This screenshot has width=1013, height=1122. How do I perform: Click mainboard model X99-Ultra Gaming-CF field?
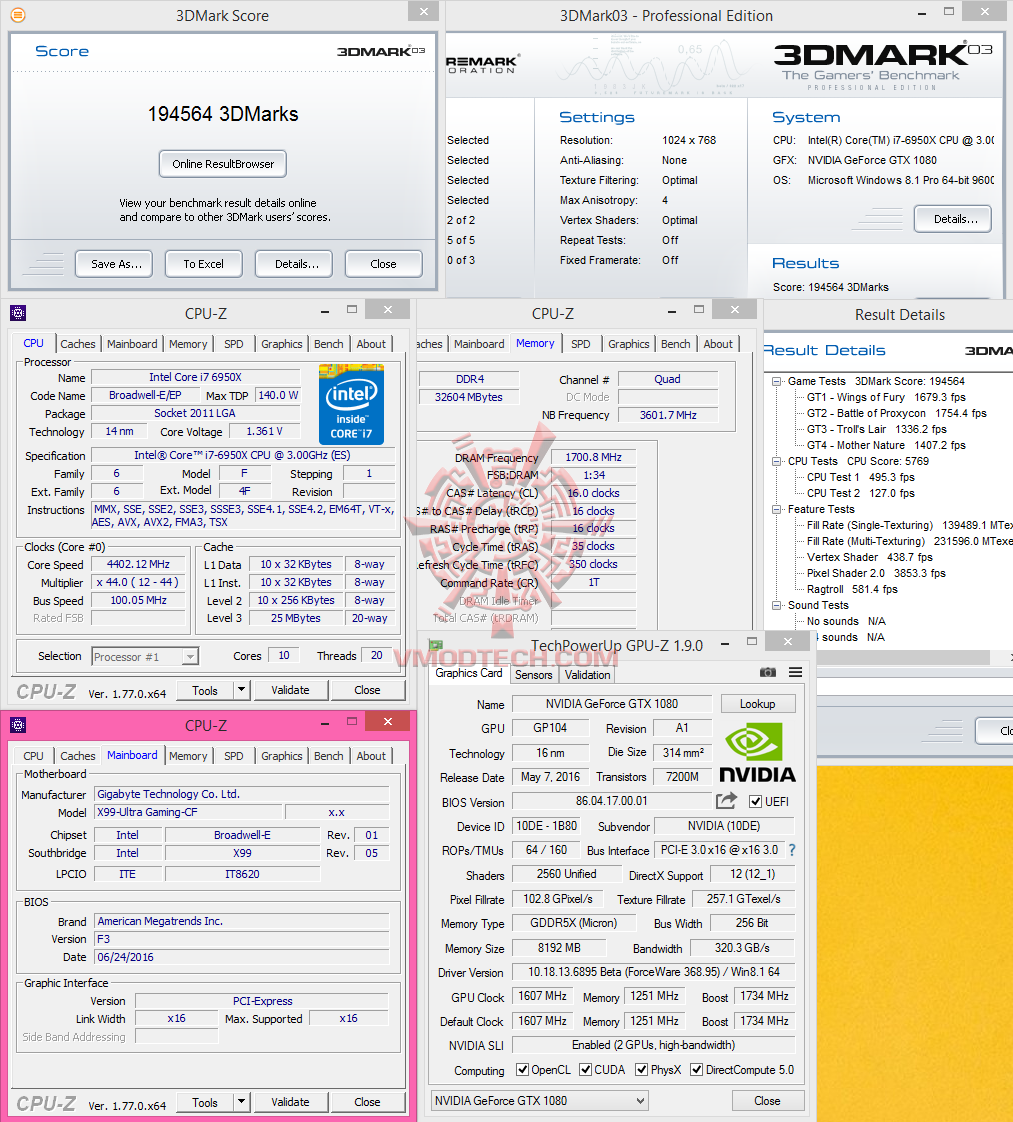click(x=188, y=812)
